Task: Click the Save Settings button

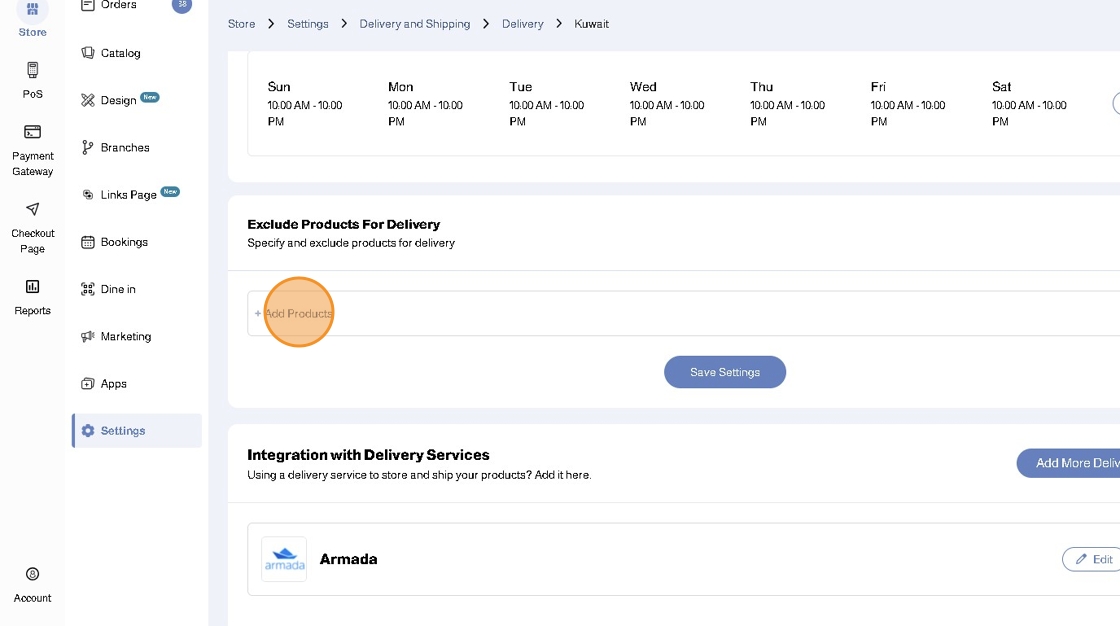Action: pyautogui.click(x=725, y=372)
